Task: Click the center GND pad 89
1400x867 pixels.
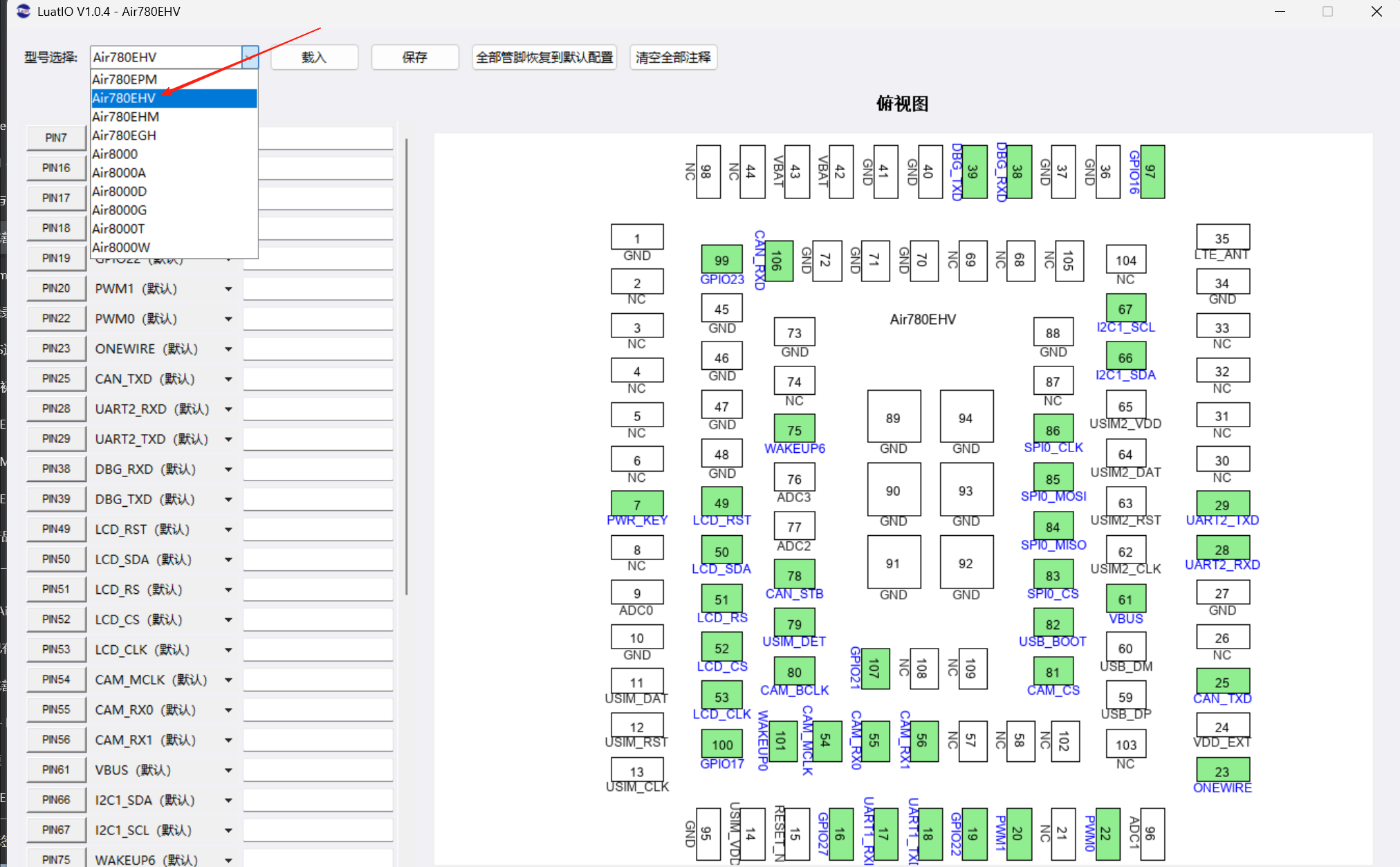Action: pyautogui.click(x=894, y=416)
